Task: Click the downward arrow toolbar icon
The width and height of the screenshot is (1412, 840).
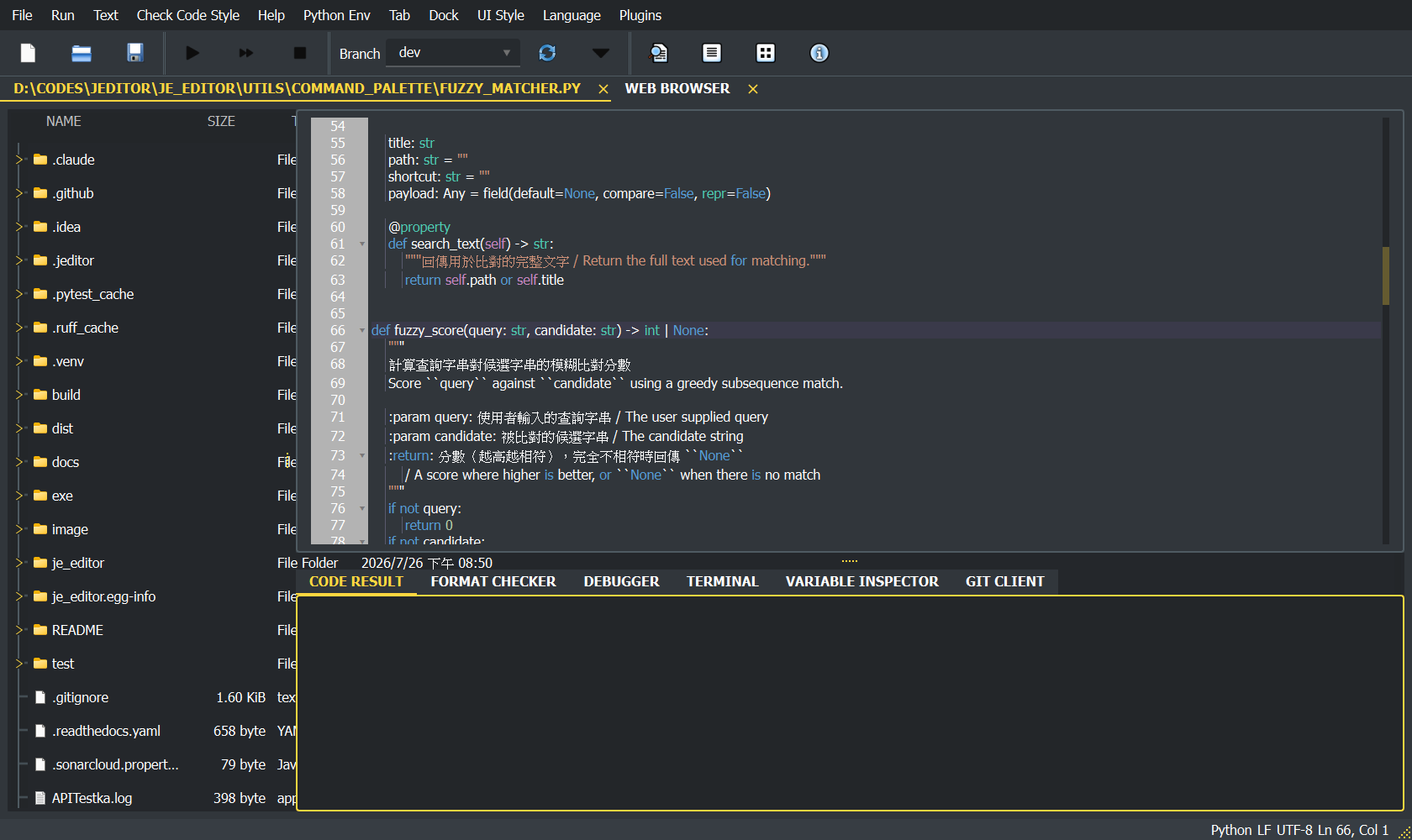Action: [600, 53]
